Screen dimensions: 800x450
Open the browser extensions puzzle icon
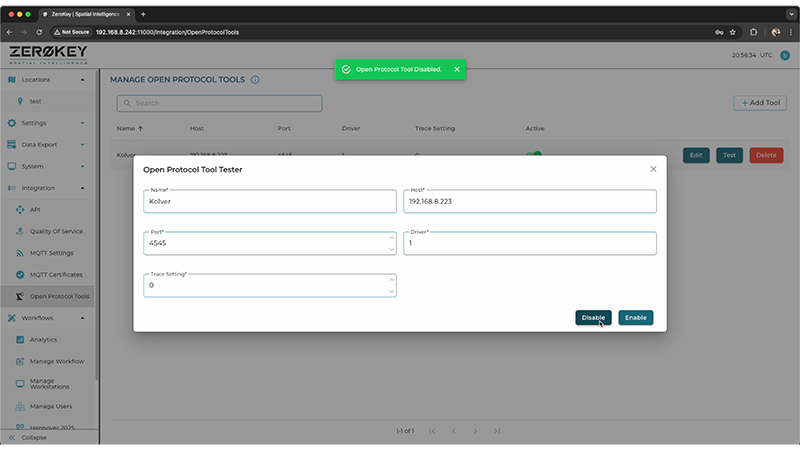click(x=753, y=31)
